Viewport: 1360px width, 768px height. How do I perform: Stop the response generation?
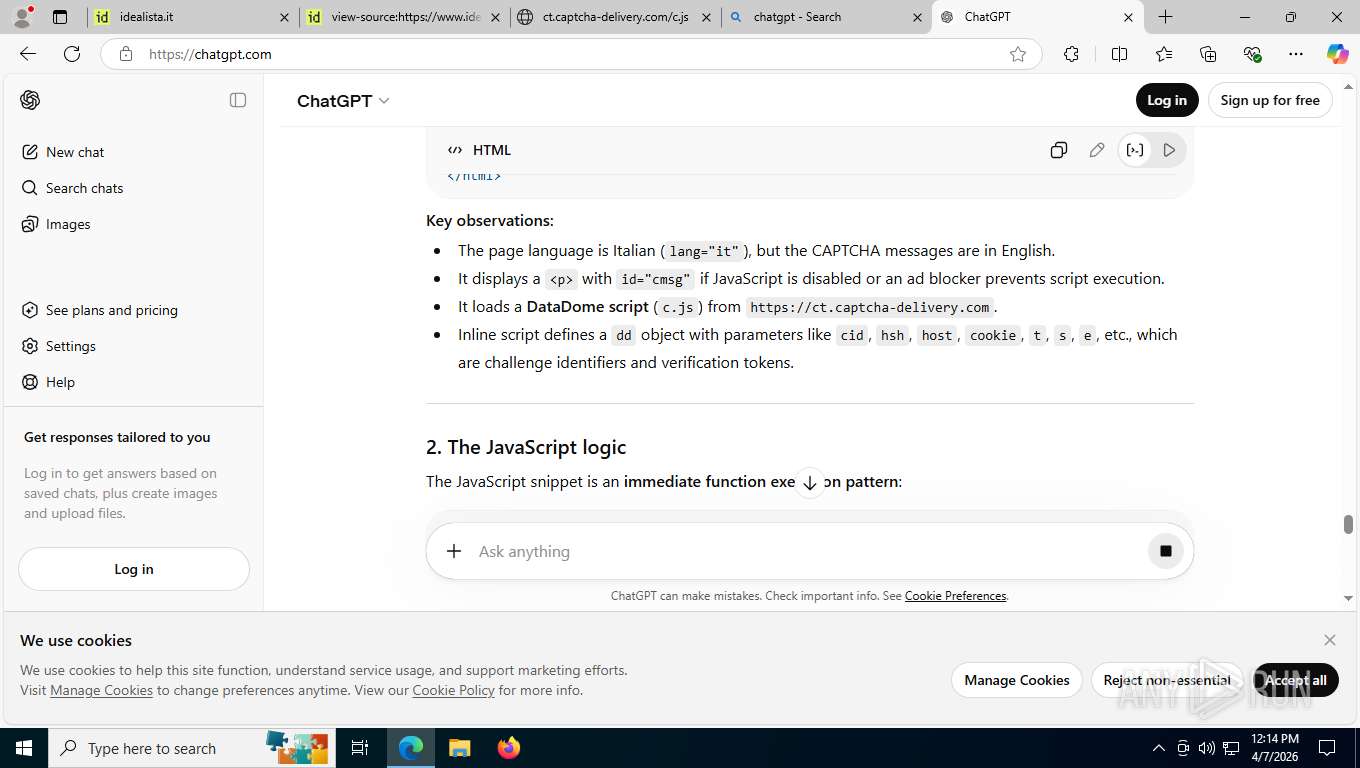click(x=1165, y=551)
